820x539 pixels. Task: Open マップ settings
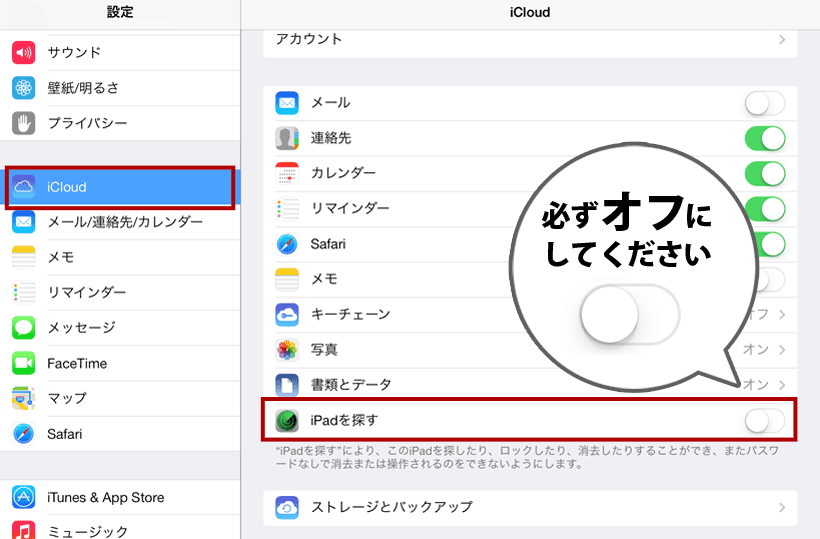(120, 398)
